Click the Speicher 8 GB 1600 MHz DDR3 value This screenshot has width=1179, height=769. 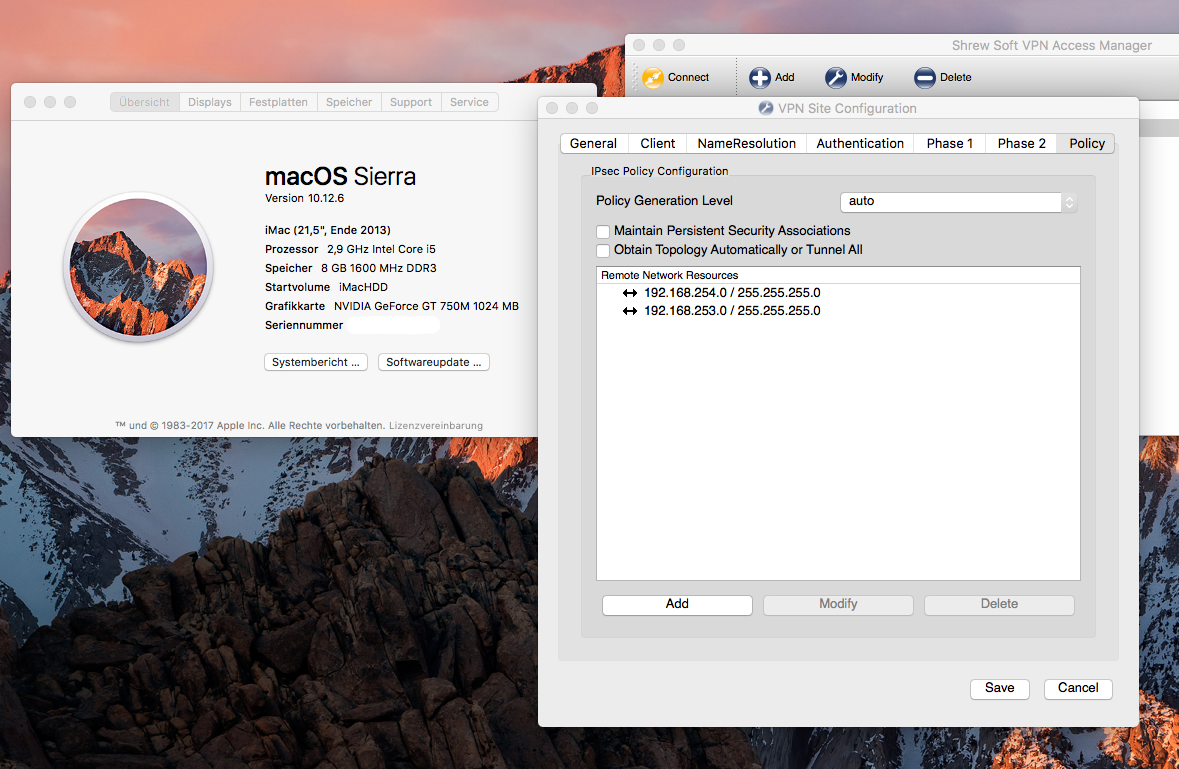pyautogui.click(x=379, y=268)
